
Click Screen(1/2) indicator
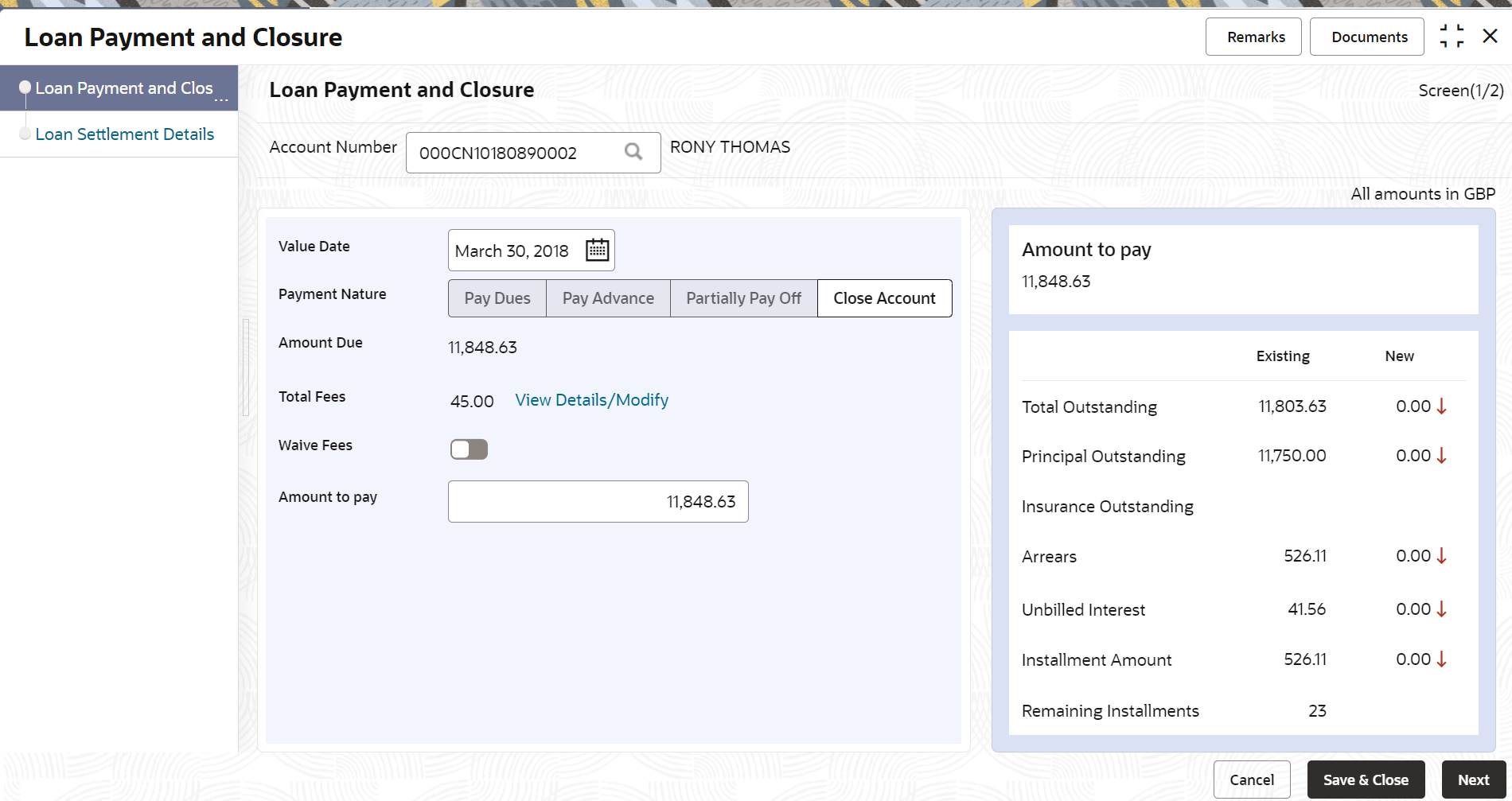tap(1461, 91)
